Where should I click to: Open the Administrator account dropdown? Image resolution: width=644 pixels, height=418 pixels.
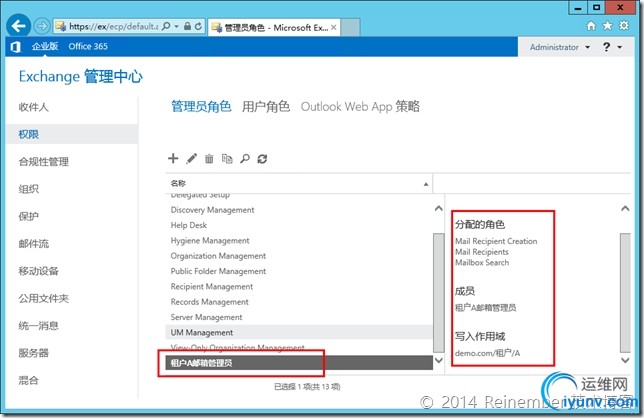pyautogui.click(x=560, y=47)
